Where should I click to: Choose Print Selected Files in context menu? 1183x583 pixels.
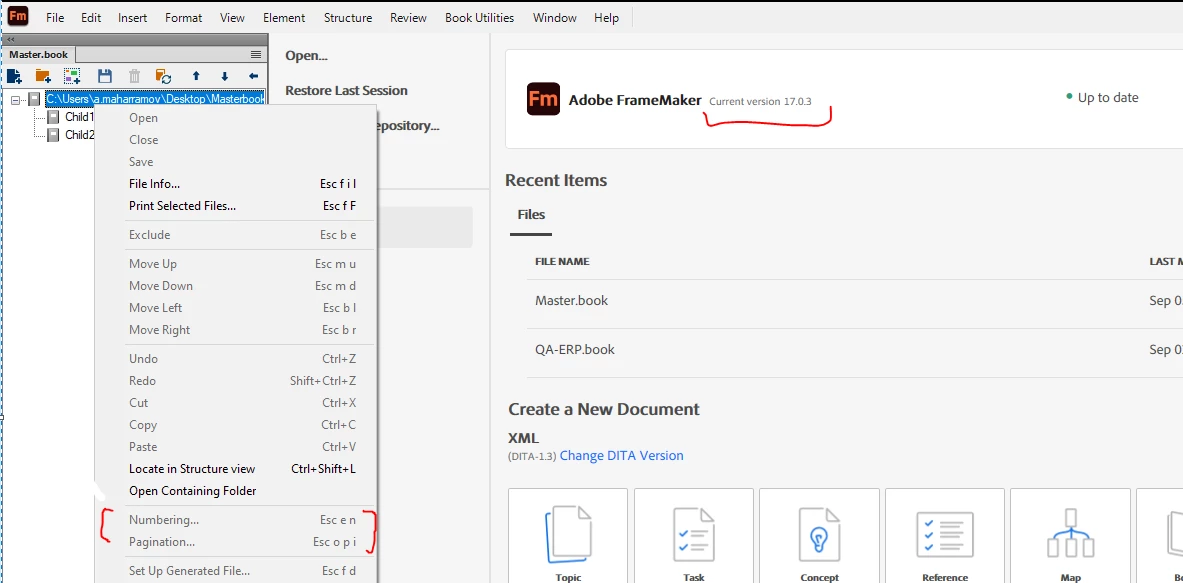235,206
